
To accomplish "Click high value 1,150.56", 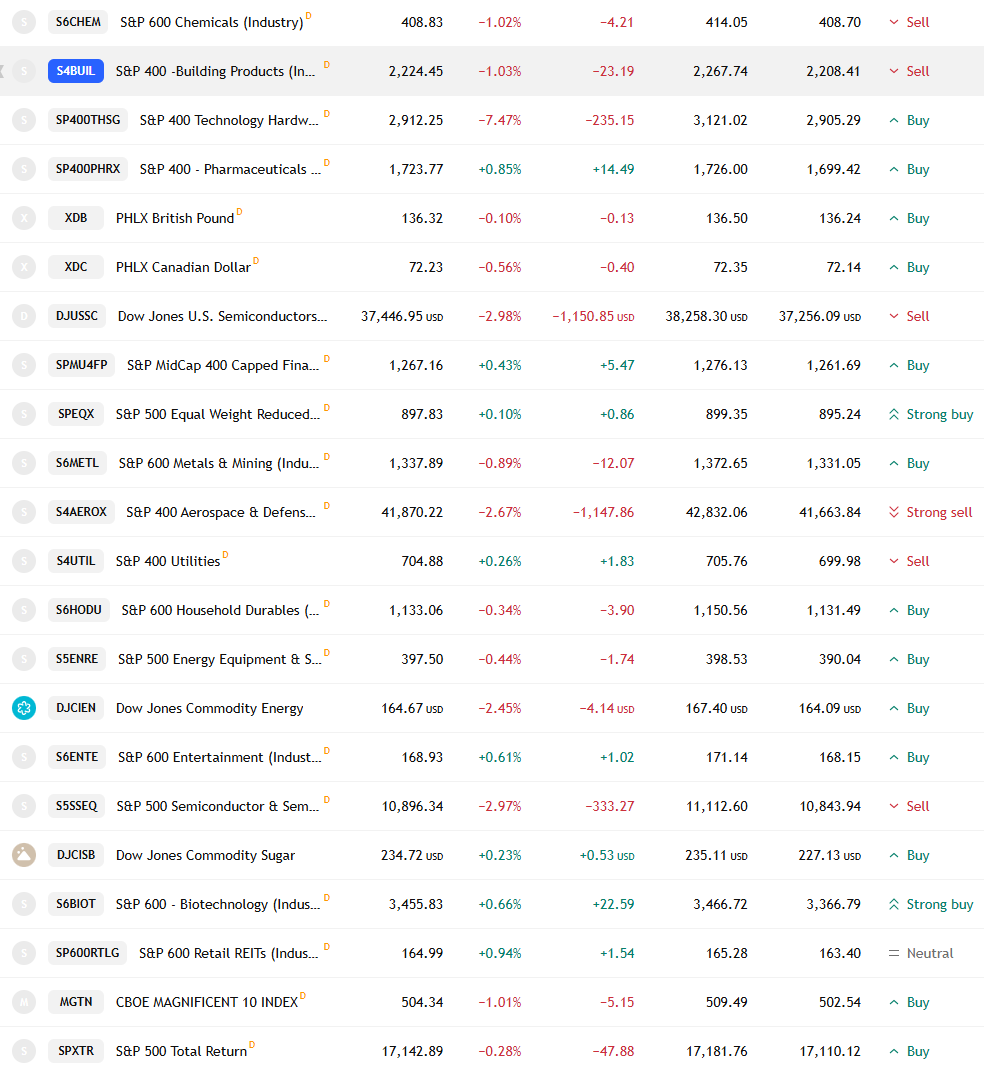I will [720, 610].
